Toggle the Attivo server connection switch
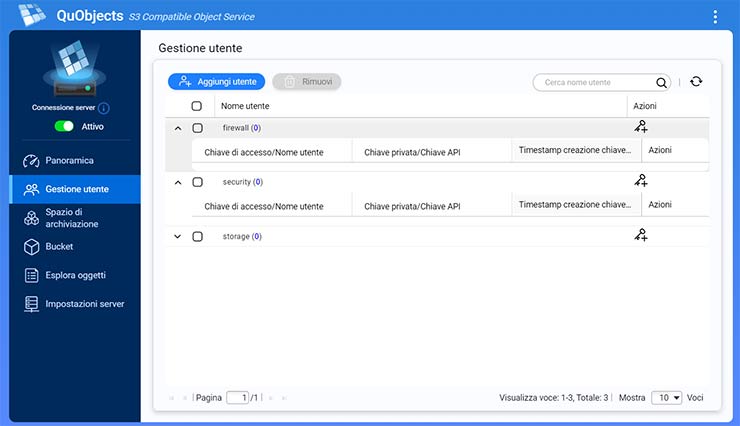The width and height of the screenshot is (740, 426). pyautogui.click(x=64, y=127)
